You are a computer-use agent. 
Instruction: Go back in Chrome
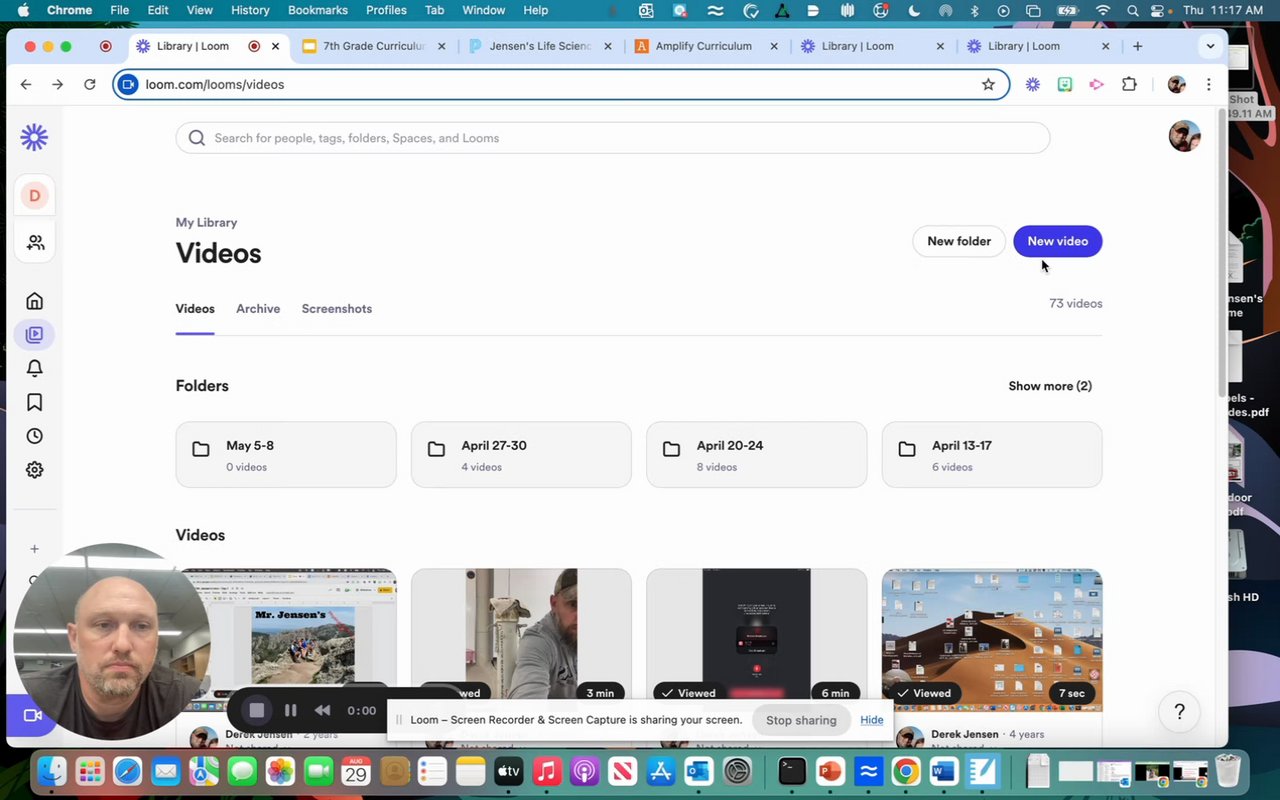click(26, 85)
